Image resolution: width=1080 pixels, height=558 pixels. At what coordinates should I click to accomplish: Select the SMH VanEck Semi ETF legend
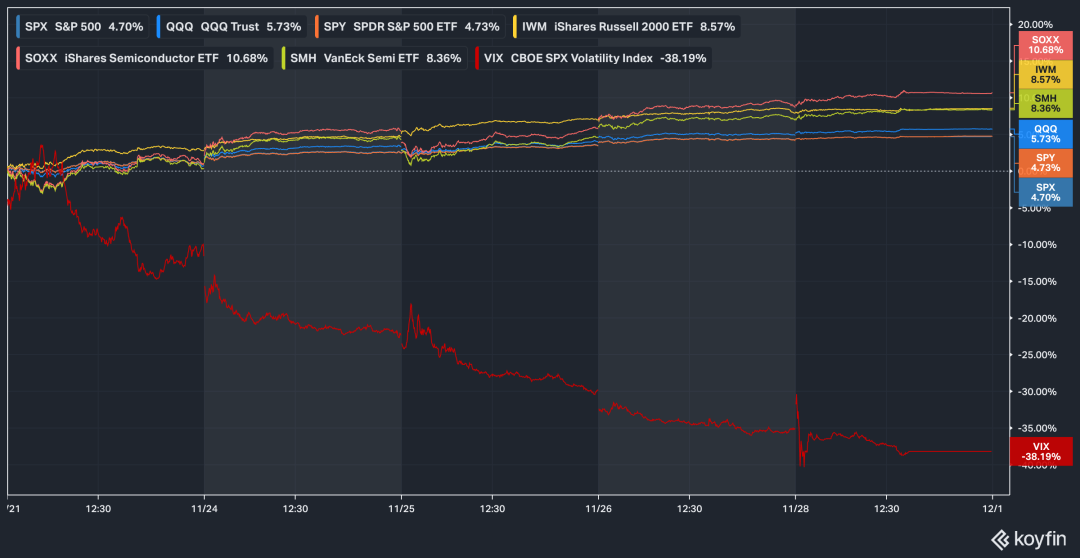pyautogui.click(x=373, y=58)
